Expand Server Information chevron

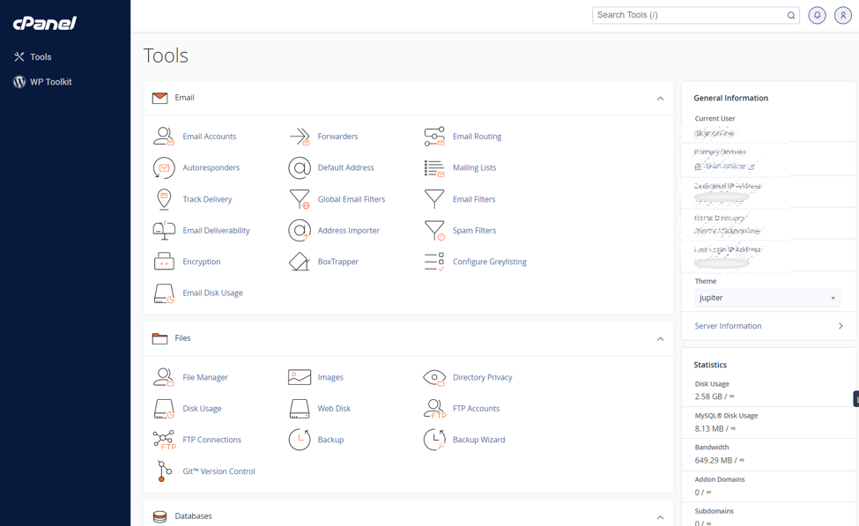[x=840, y=326]
